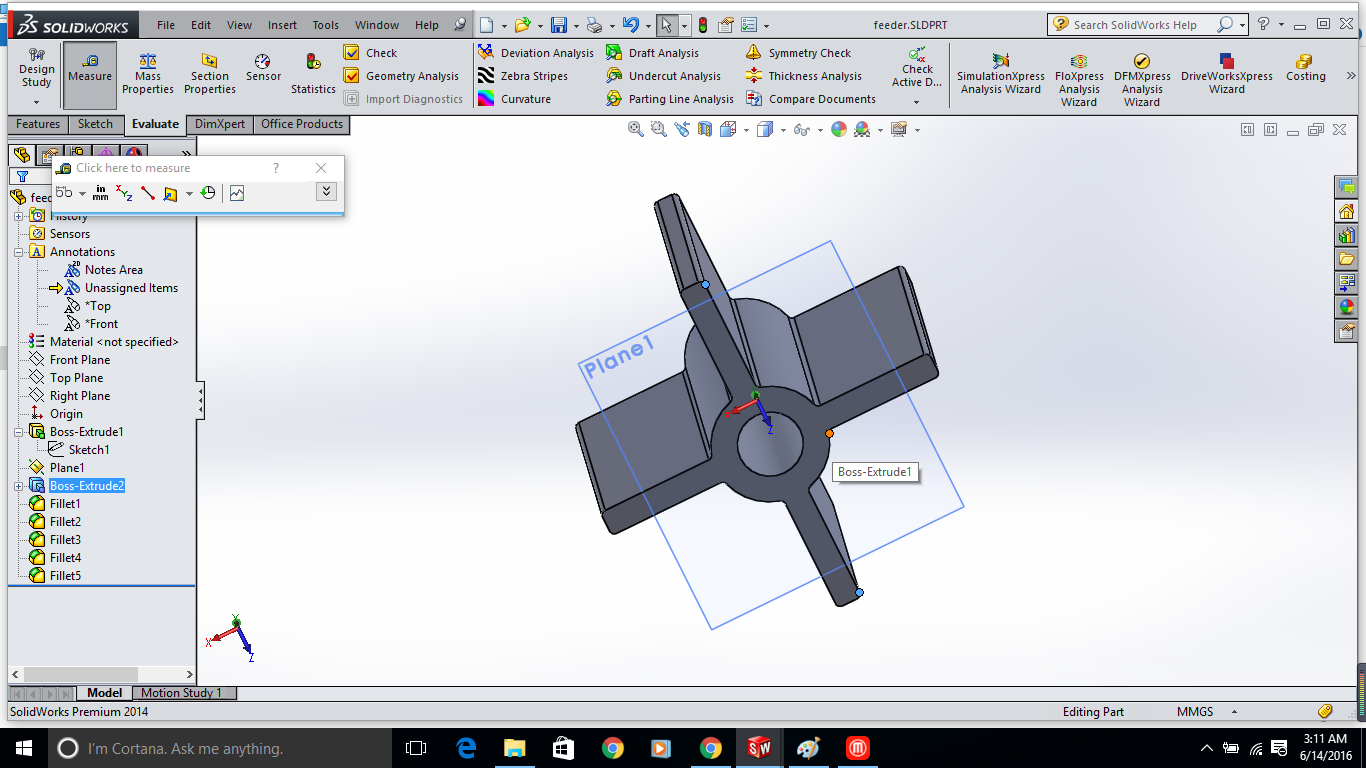Launch SimulationXpress Analysis Wizard
The image size is (1366, 768).
tap(1000, 75)
